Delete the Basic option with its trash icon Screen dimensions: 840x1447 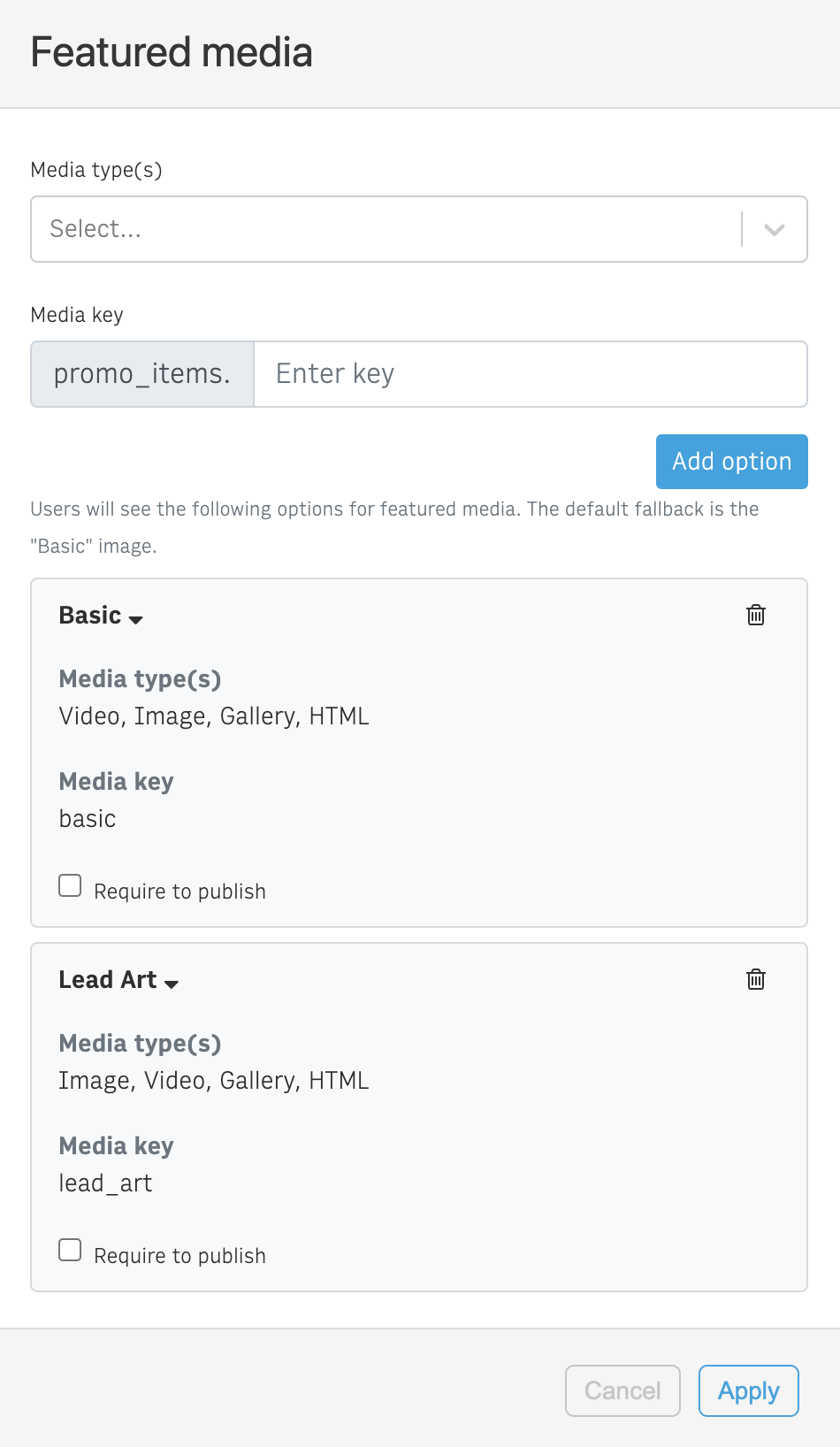(x=756, y=615)
